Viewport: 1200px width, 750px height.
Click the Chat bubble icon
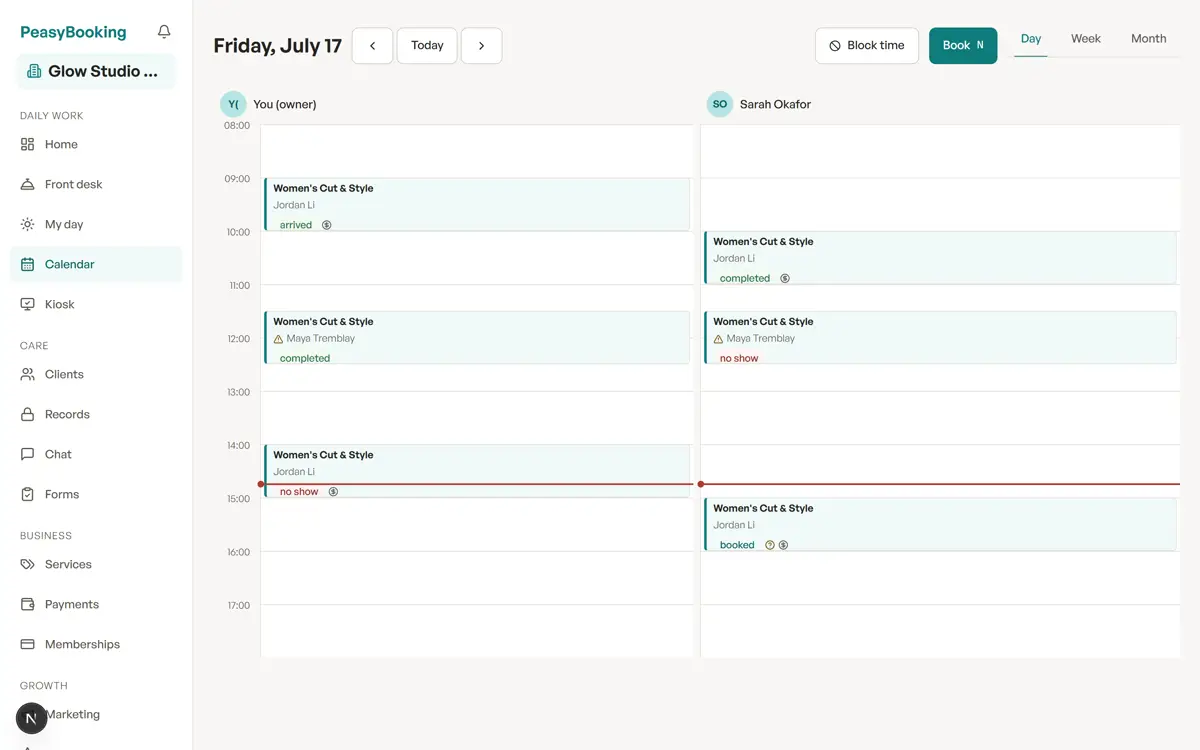click(28, 454)
